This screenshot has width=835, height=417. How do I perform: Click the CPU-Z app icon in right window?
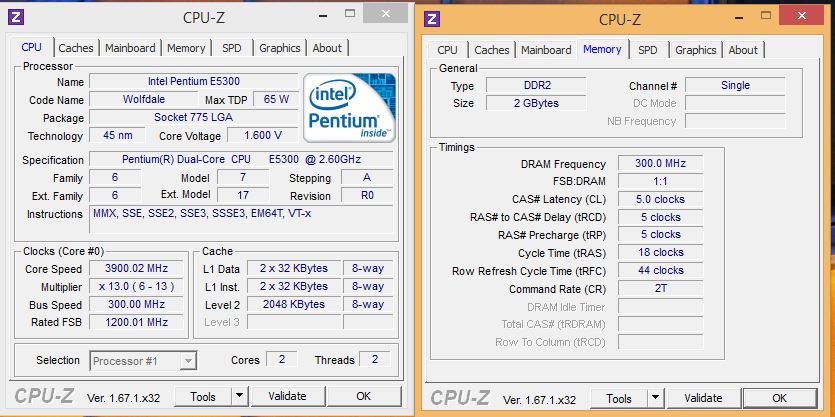432,19
